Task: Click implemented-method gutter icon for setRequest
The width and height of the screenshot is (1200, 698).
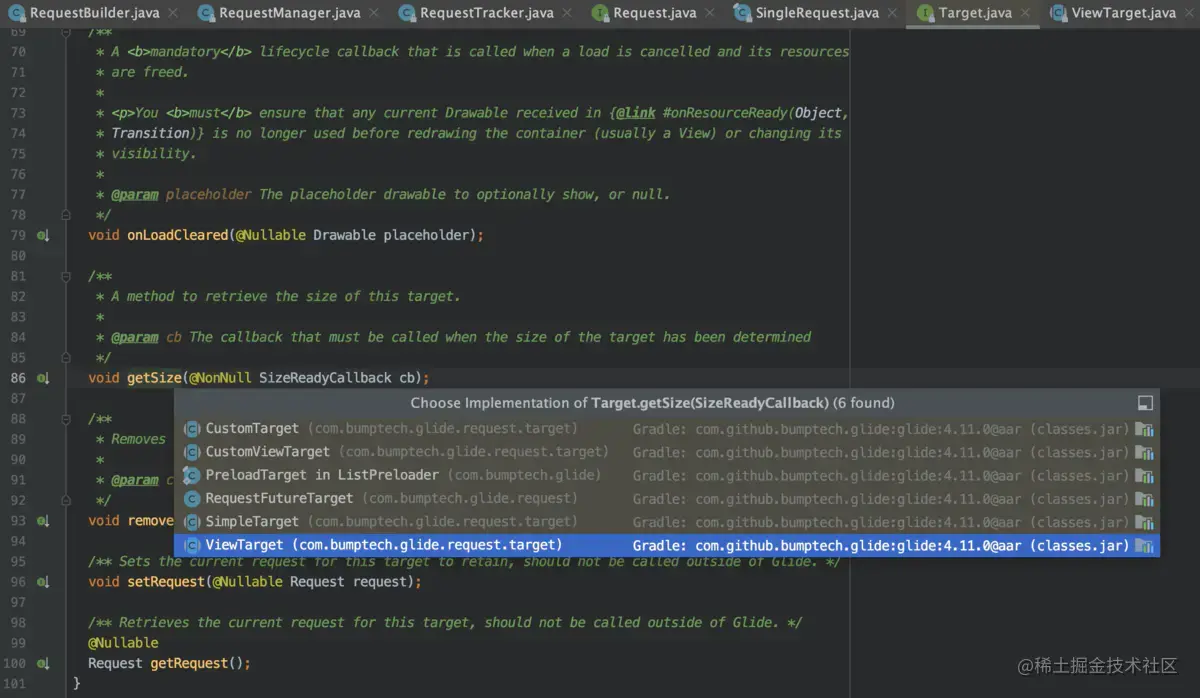Action: pos(43,582)
